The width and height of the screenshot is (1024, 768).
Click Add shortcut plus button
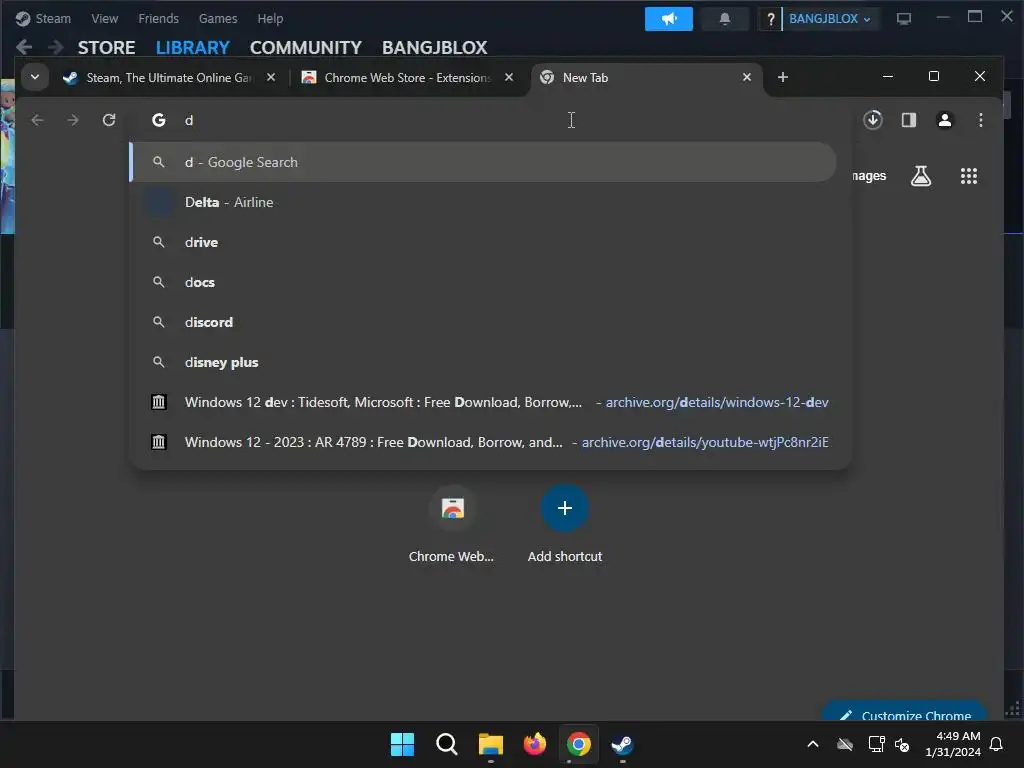tap(565, 508)
